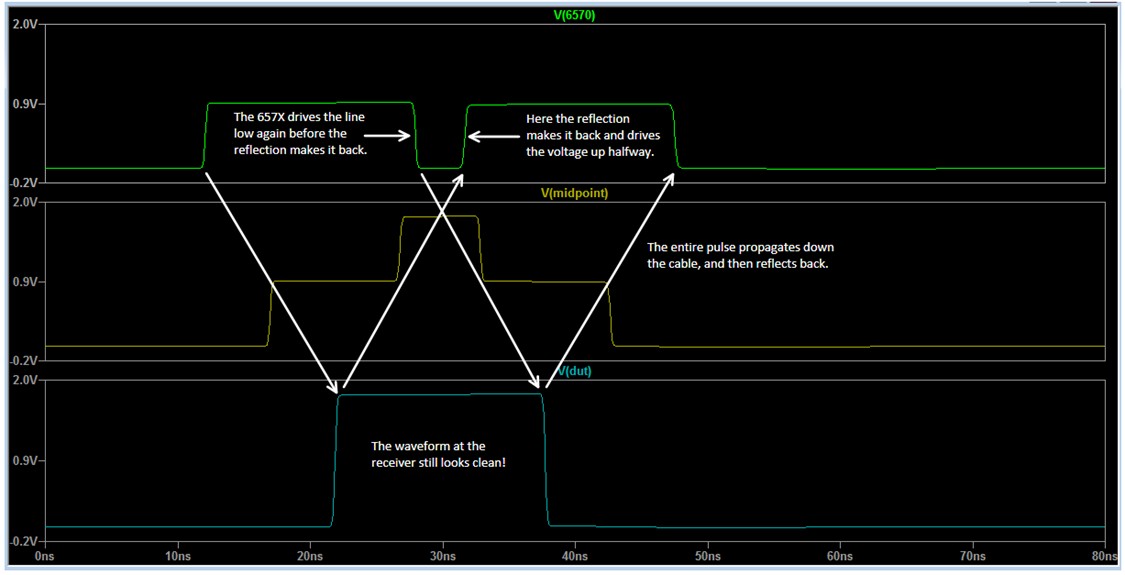
Task: Click the 80ns tick label
Action: click(x=1102, y=554)
